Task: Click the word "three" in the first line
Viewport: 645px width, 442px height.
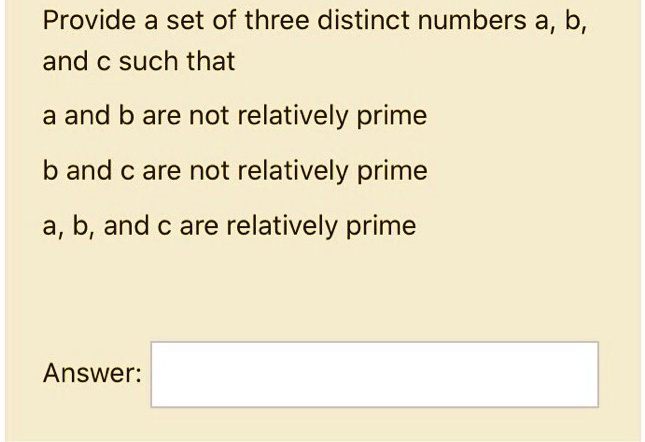Action: (276, 20)
